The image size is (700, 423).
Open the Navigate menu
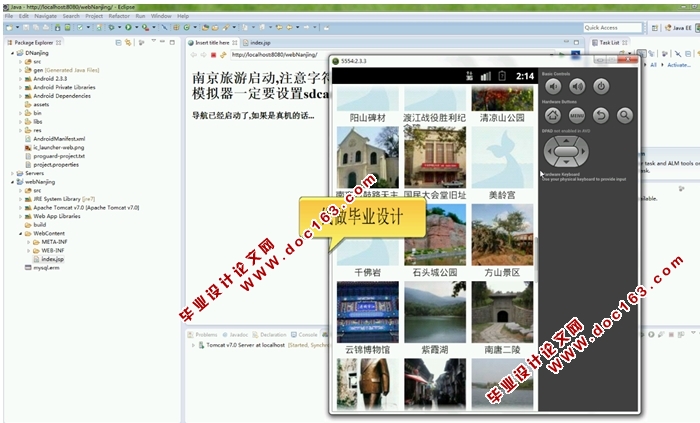(46, 16)
